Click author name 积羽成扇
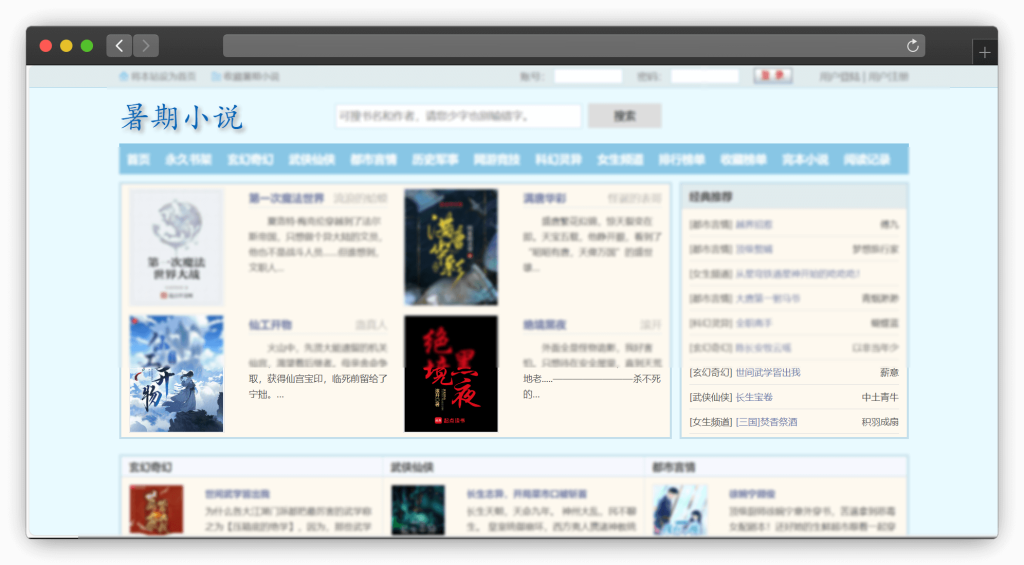 click(x=880, y=422)
